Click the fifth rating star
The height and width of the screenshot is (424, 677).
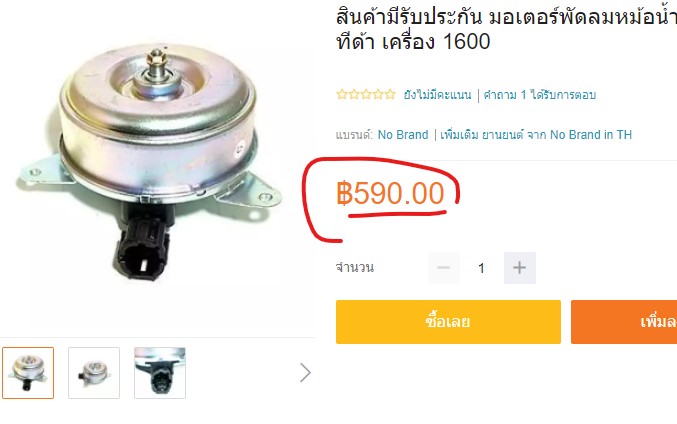coord(390,94)
